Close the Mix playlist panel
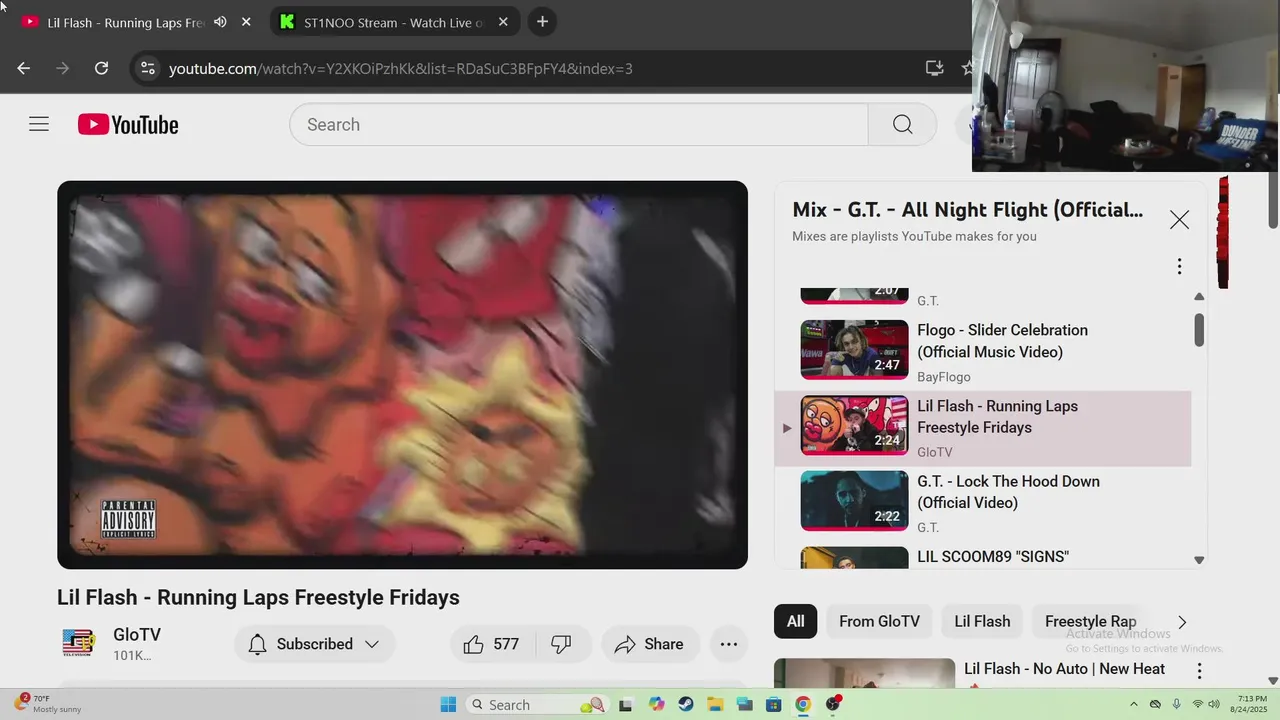 1179,220
